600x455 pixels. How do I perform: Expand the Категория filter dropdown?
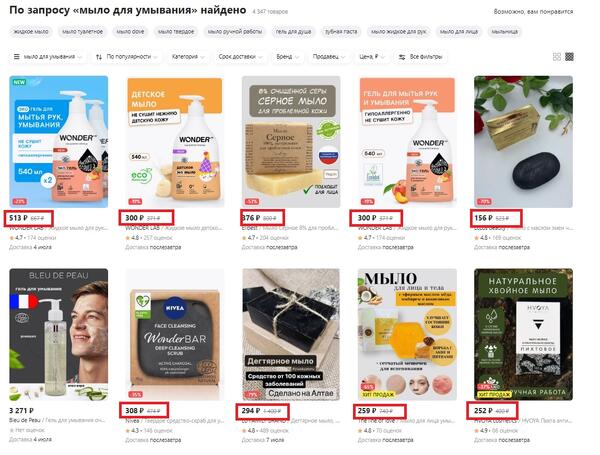[x=188, y=57]
